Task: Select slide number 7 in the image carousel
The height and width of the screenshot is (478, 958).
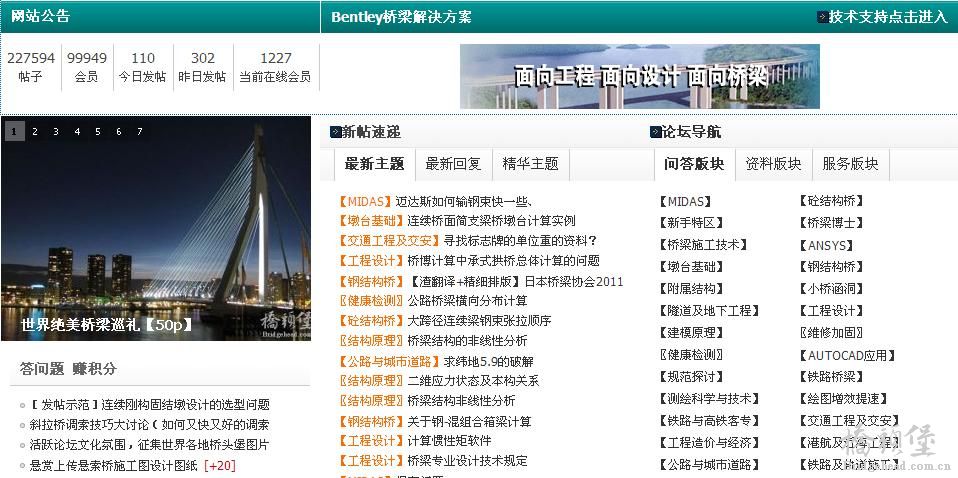Action: tap(139, 131)
